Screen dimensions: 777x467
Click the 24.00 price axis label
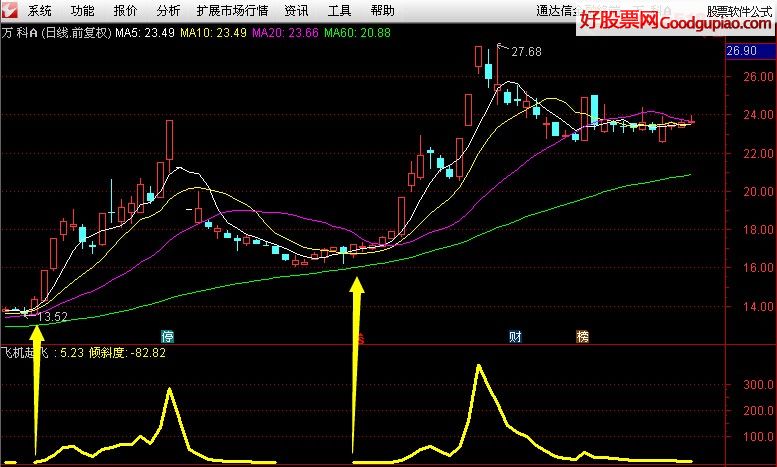[x=758, y=115]
